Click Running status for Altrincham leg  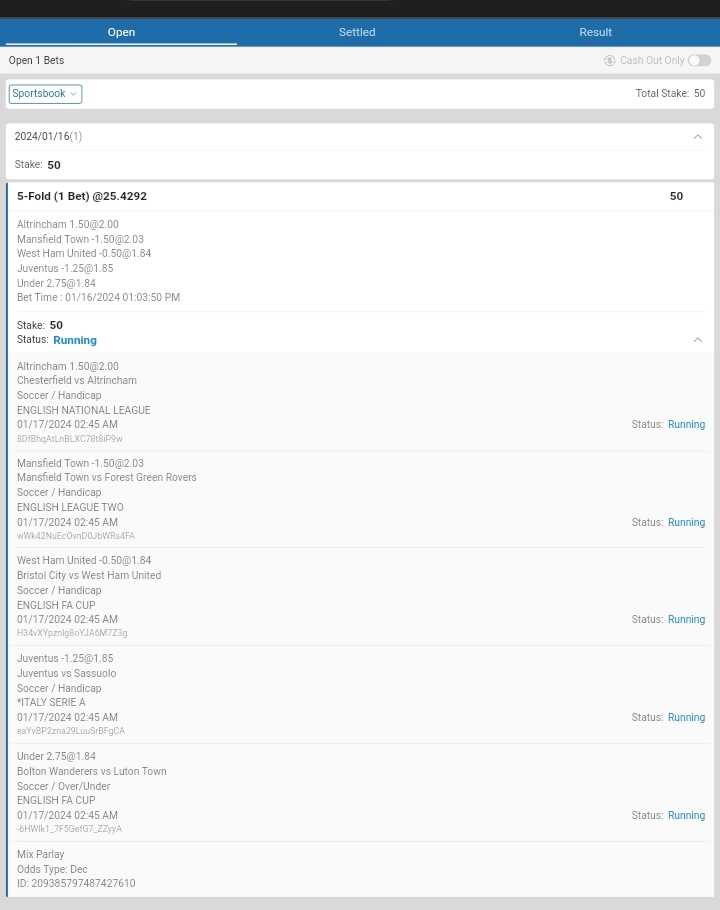tap(686, 424)
